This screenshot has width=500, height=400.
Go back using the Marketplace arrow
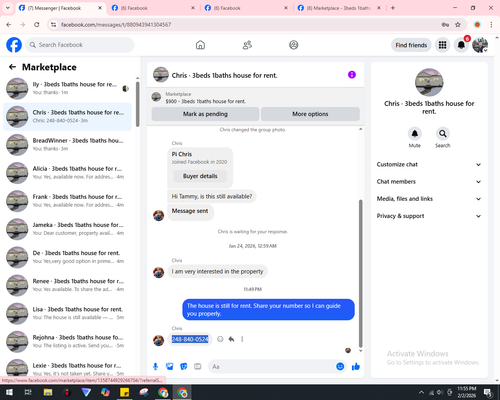tap(12, 67)
